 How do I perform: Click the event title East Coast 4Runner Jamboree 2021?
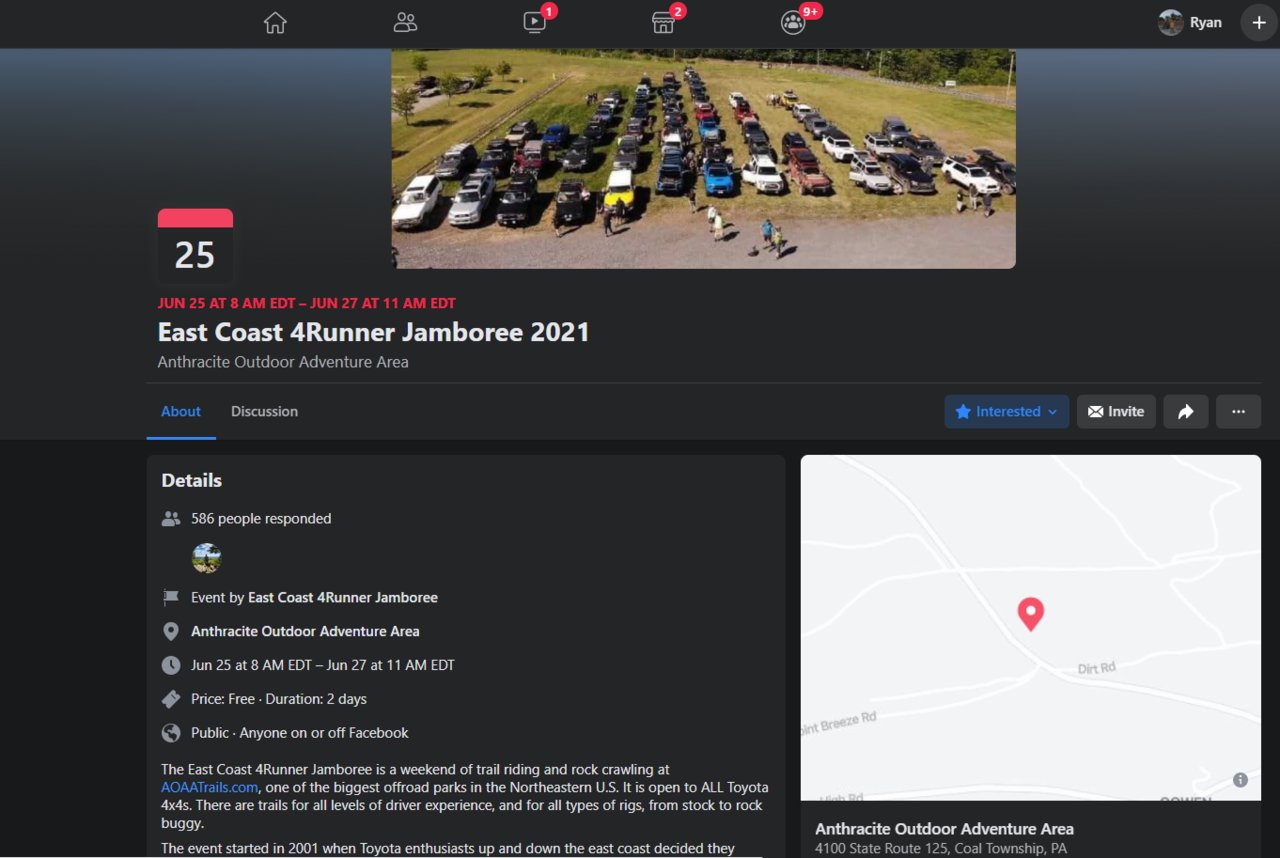(x=374, y=332)
